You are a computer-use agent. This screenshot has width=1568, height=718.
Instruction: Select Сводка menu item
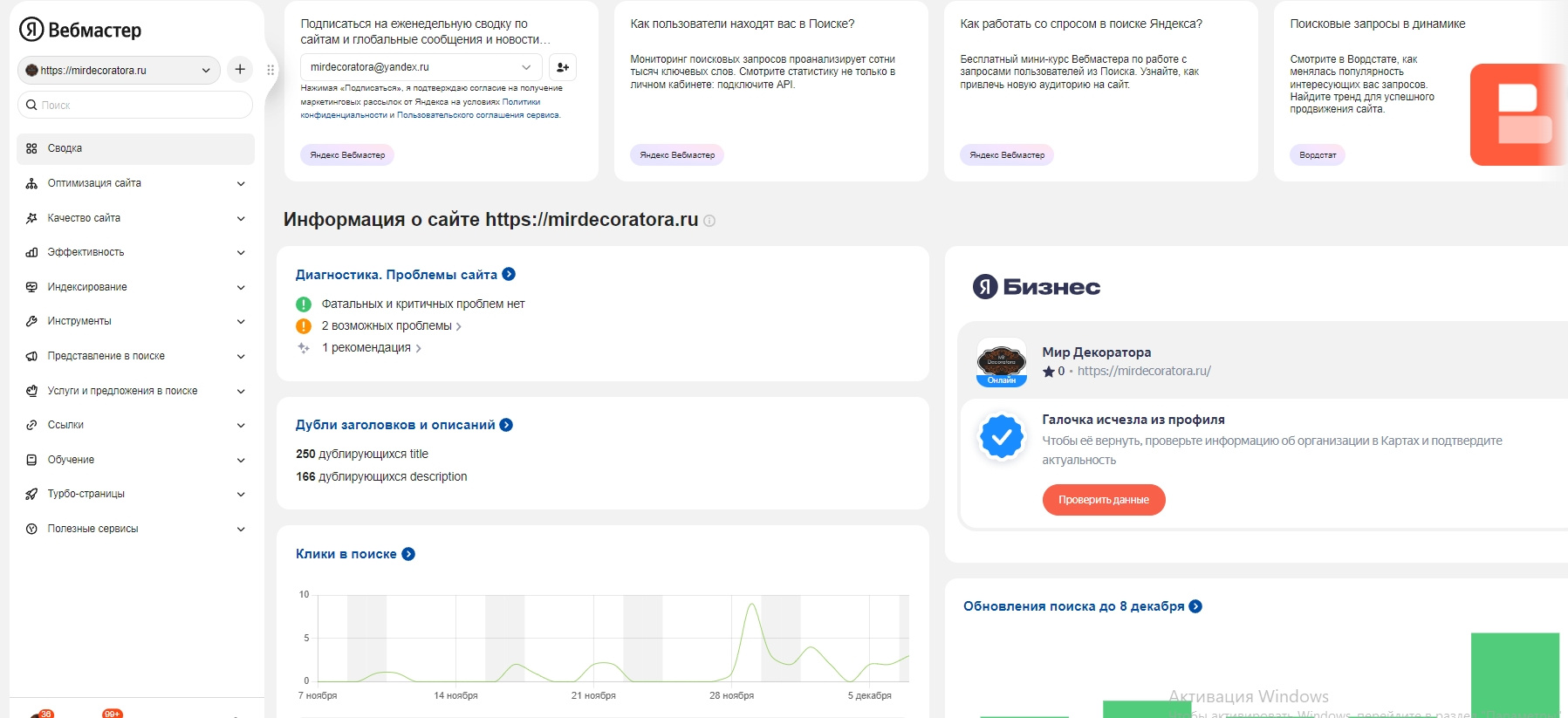pyautogui.click(x=135, y=148)
